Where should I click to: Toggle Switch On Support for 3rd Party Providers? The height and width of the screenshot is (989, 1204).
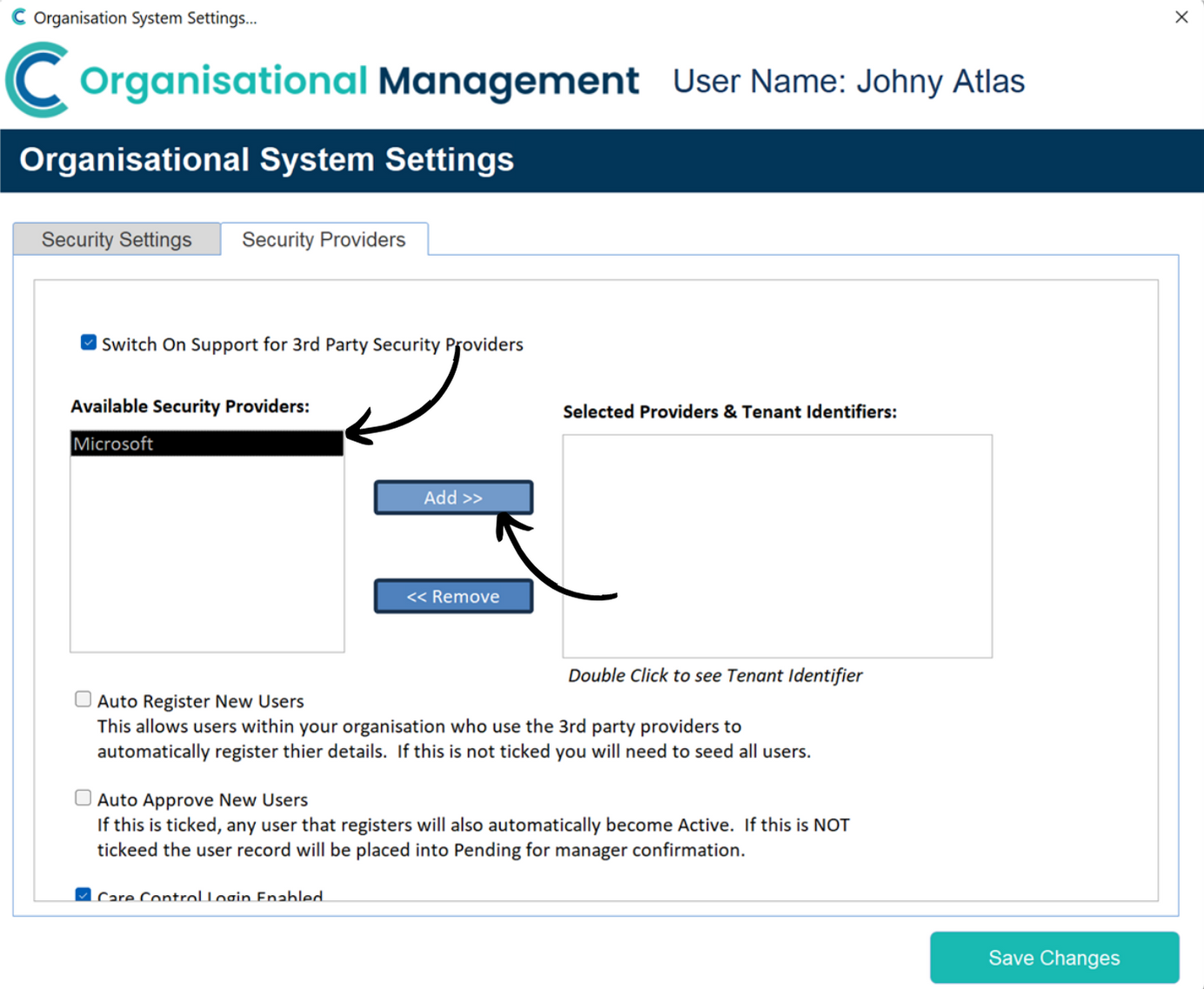pos(89,343)
